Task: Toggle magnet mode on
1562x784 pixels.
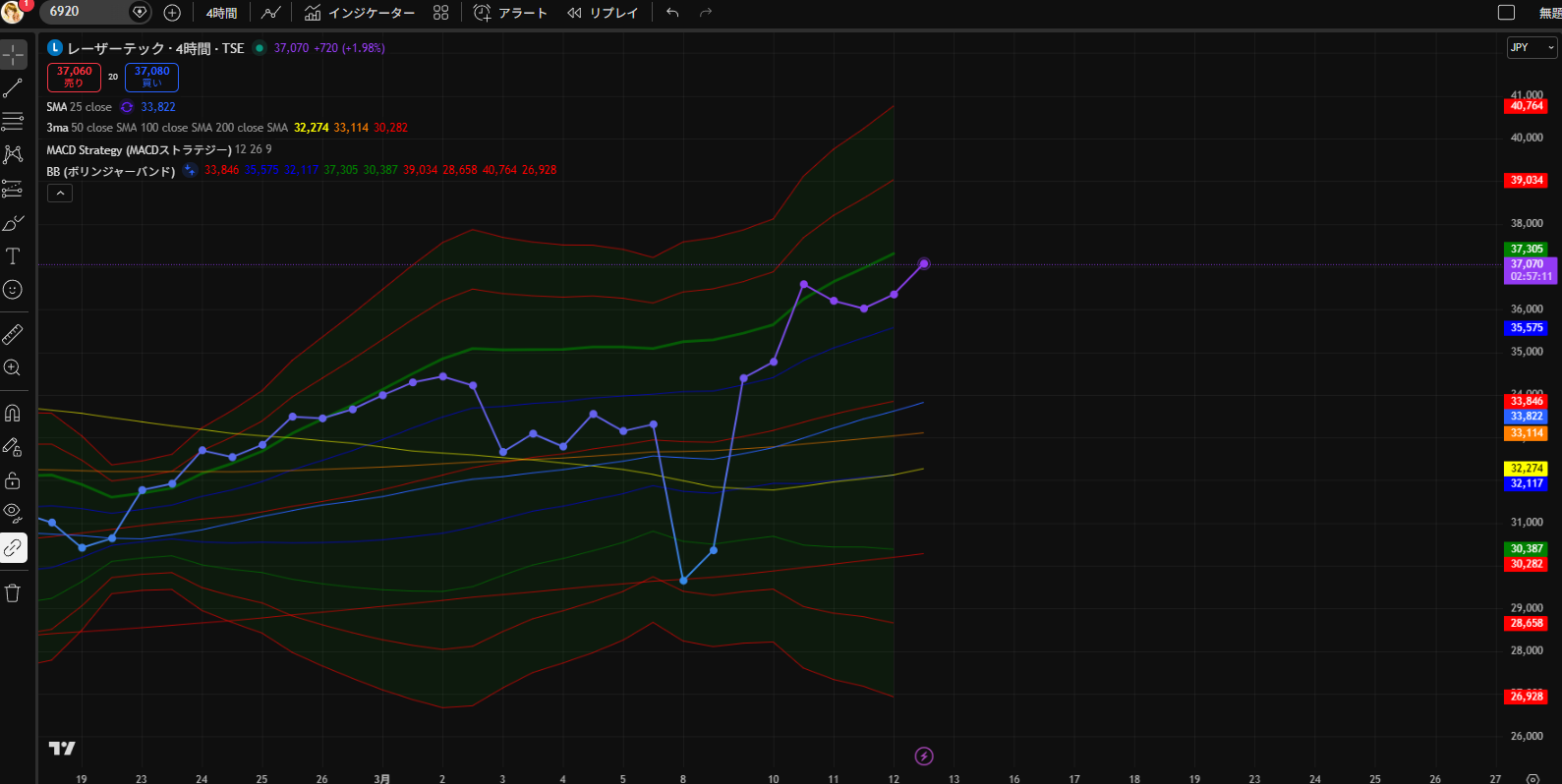Action: [13, 414]
